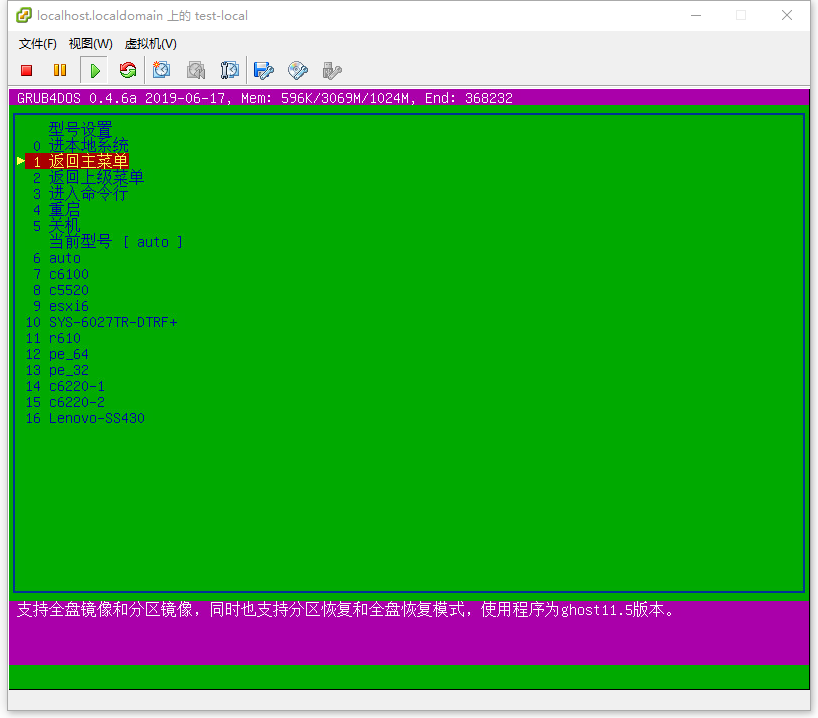Click the CD/DVD drive connection icon

pos(298,70)
